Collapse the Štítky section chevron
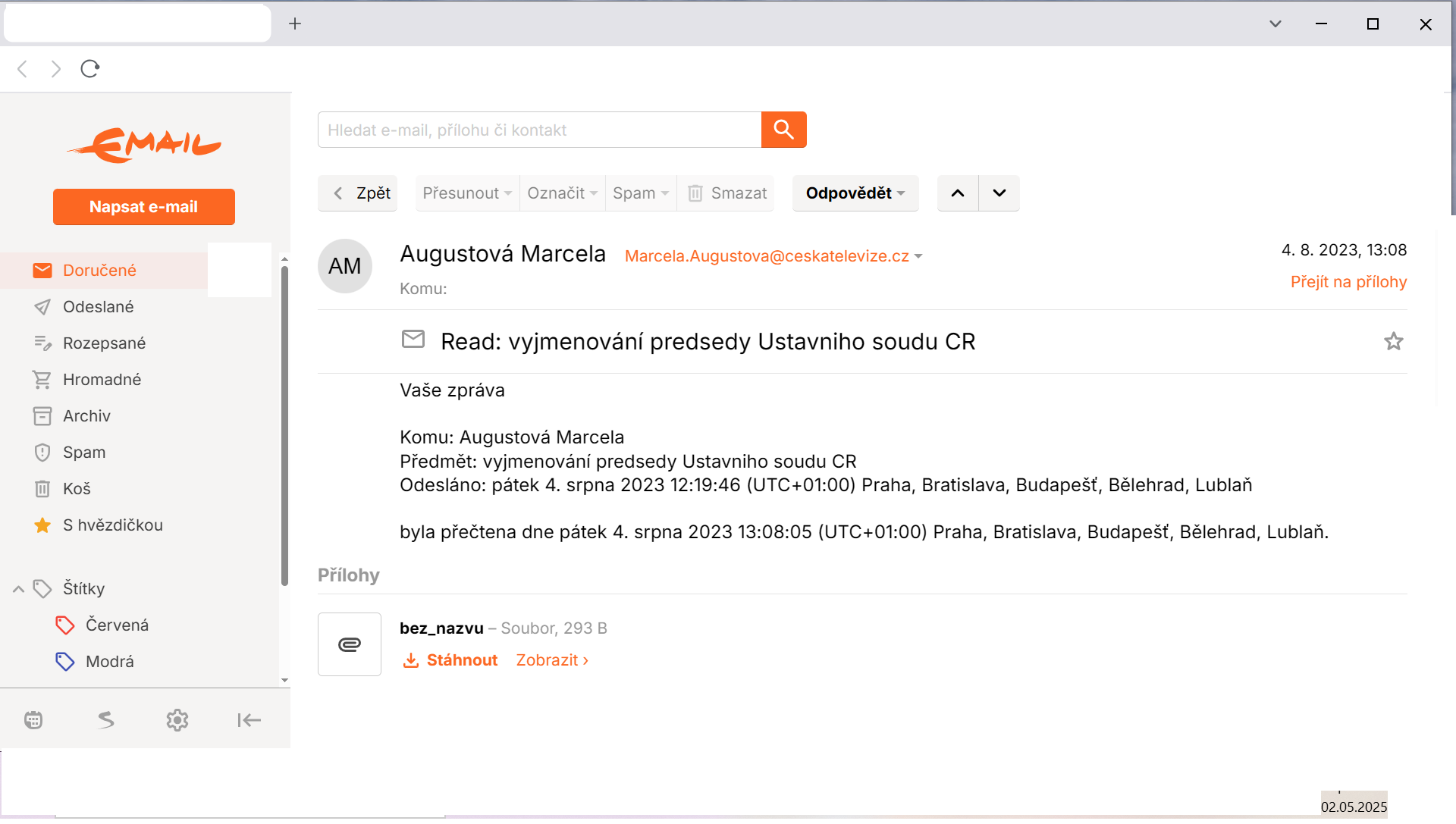This screenshot has height=824, width=1456. coord(18,589)
